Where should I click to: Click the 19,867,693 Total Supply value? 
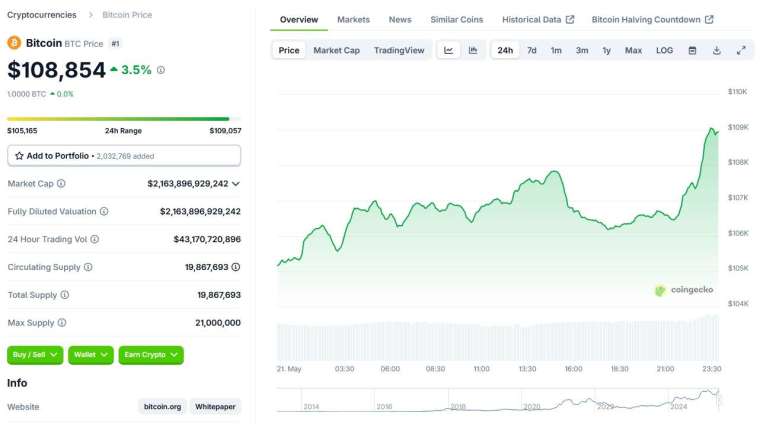click(219, 295)
